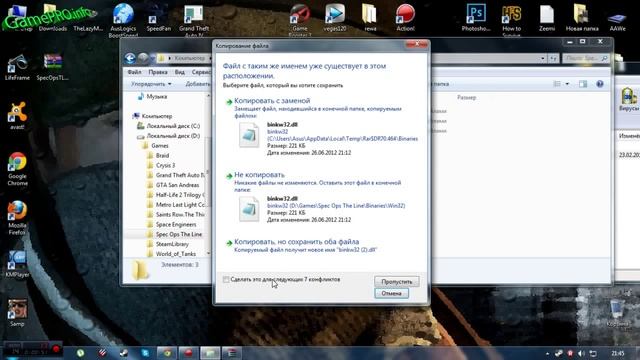
Task: Open the view options dropdown arrow in Explorer
Action: tap(567, 84)
